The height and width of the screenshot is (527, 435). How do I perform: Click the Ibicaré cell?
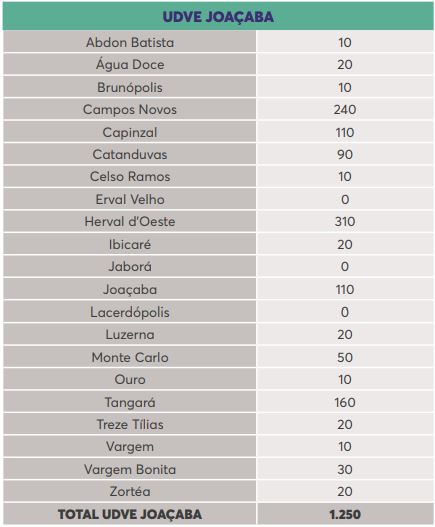130,244
